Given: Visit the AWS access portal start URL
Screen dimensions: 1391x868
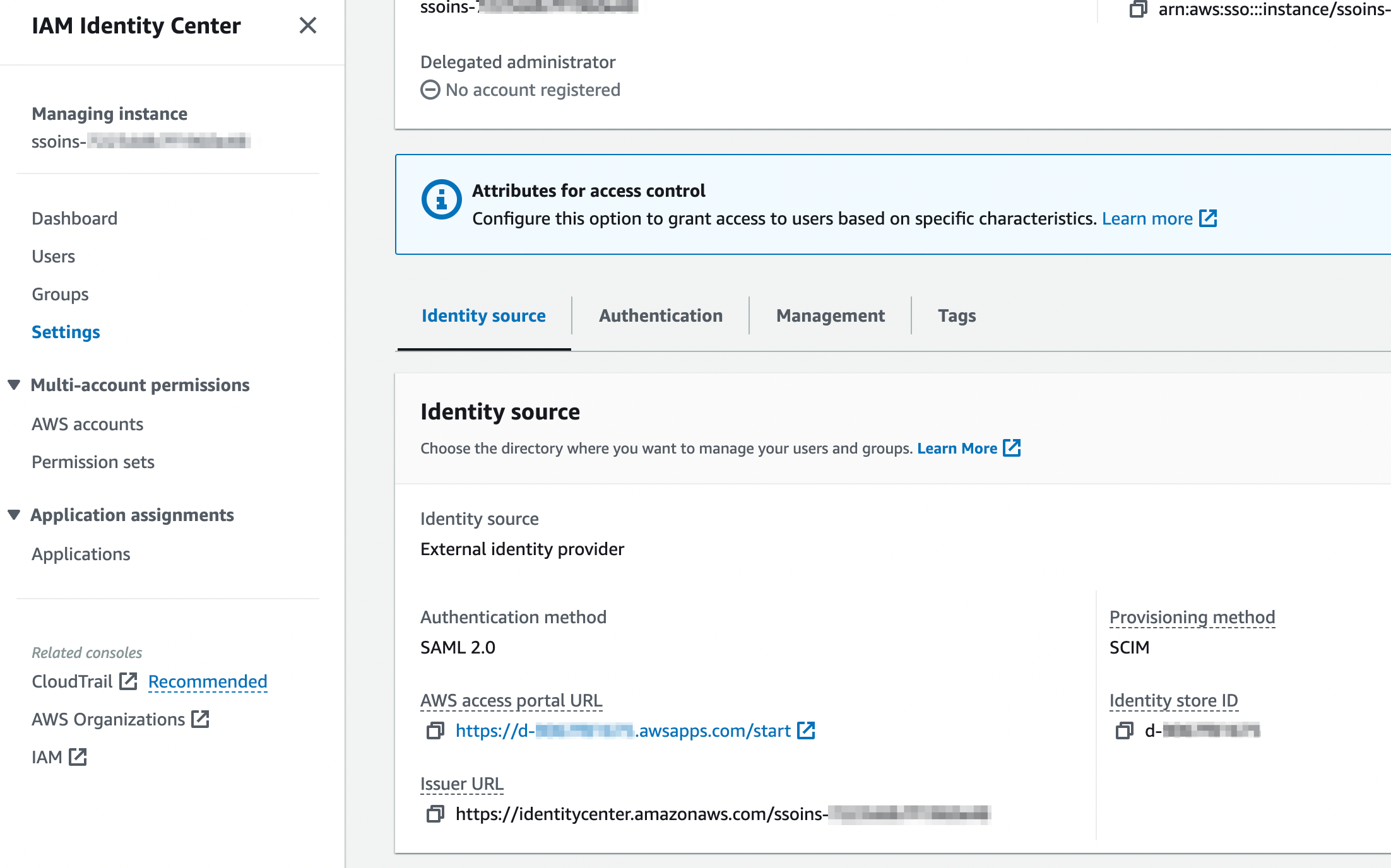Looking at the screenshot, I should (x=622, y=730).
